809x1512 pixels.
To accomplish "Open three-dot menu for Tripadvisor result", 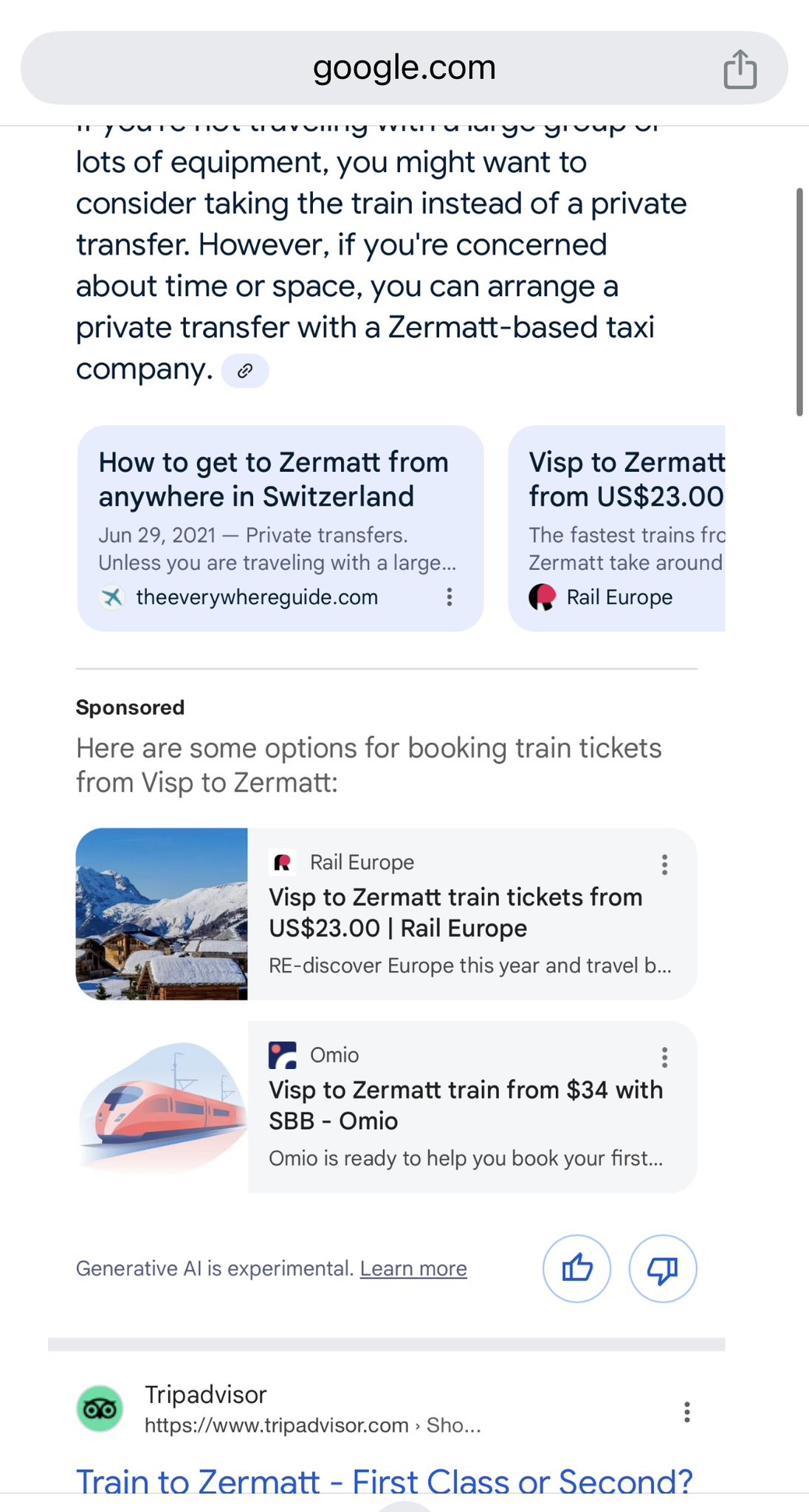I will pos(686,1412).
